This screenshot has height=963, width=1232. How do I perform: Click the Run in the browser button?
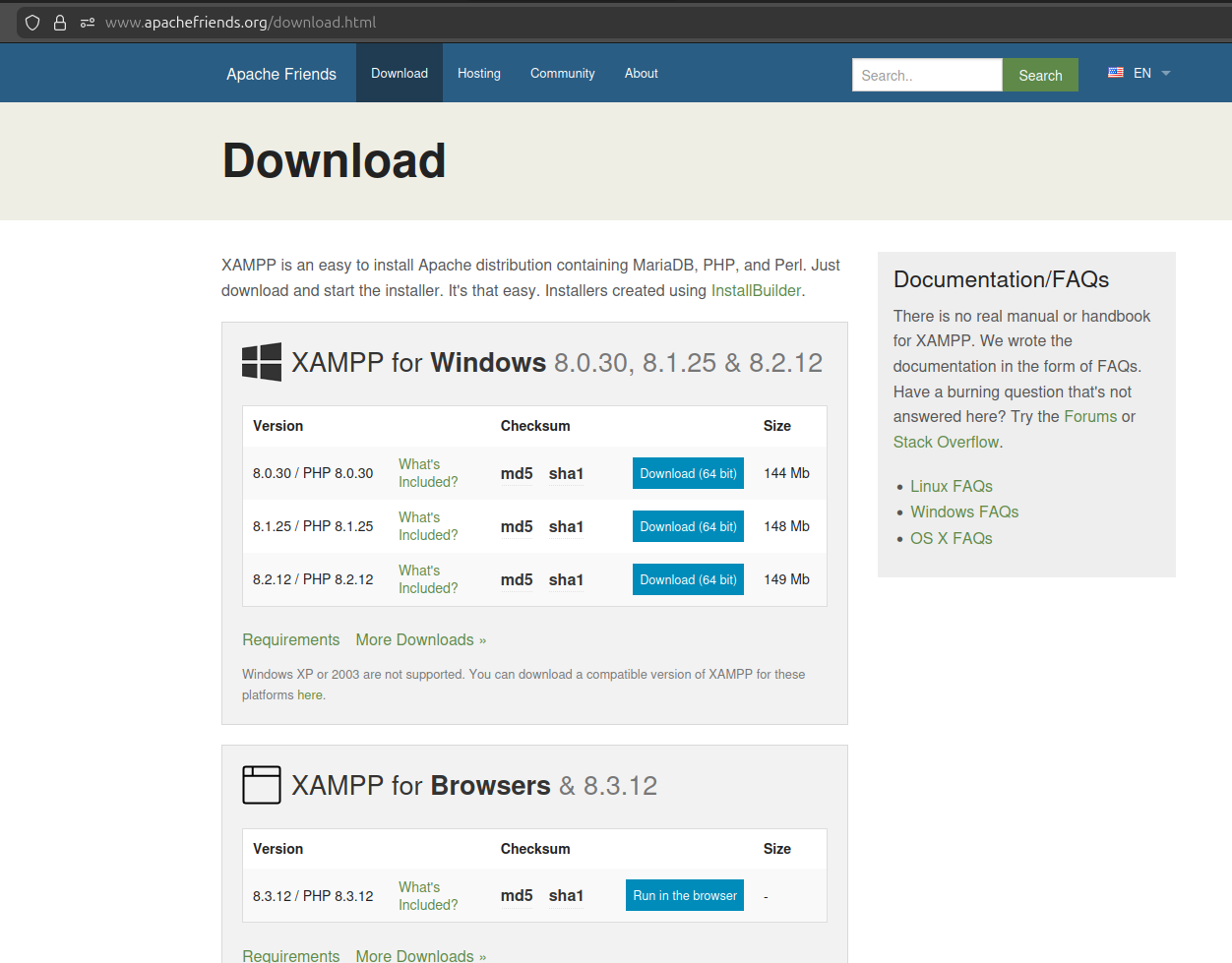pyautogui.click(x=684, y=895)
